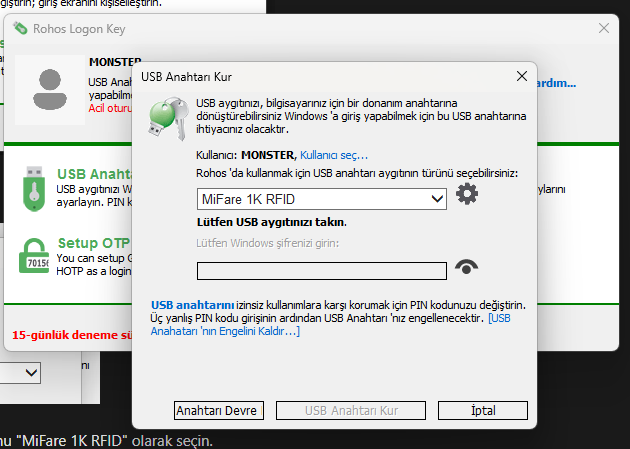
Task: Click the green padlock OTP icon
Action: (34, 256)
